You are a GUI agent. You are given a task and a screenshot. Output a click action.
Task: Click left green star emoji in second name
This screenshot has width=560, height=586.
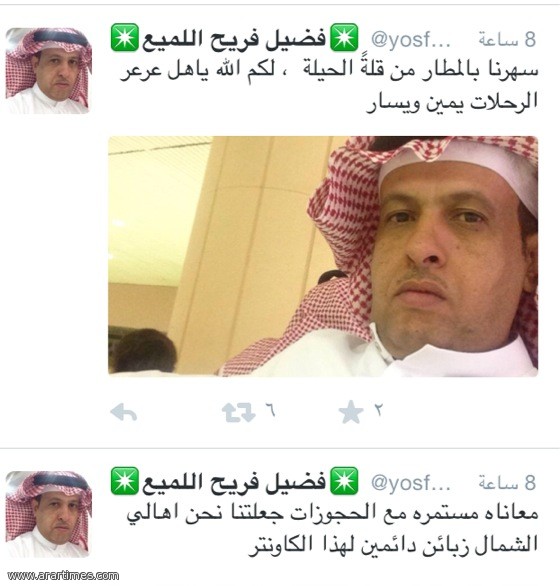click(x=124, y=481)
